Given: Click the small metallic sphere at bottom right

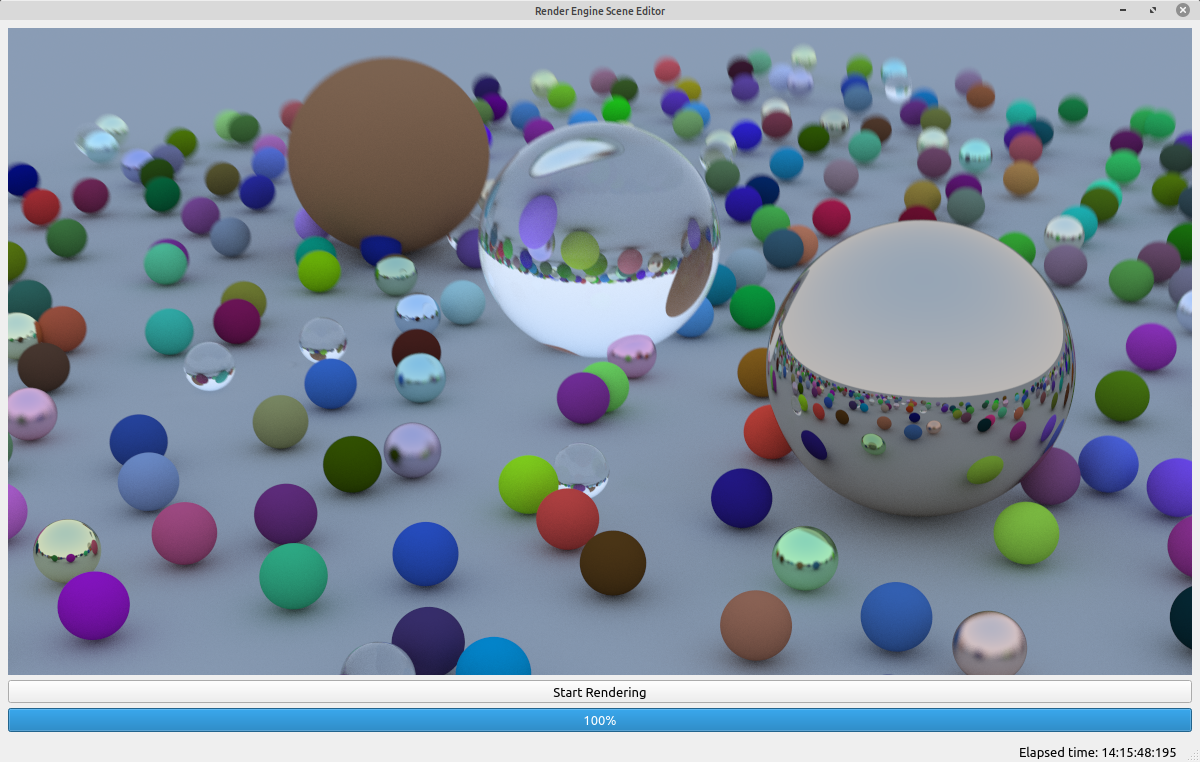Looking at the screenshot, I should pyautogui.click(x=990, y=644).
